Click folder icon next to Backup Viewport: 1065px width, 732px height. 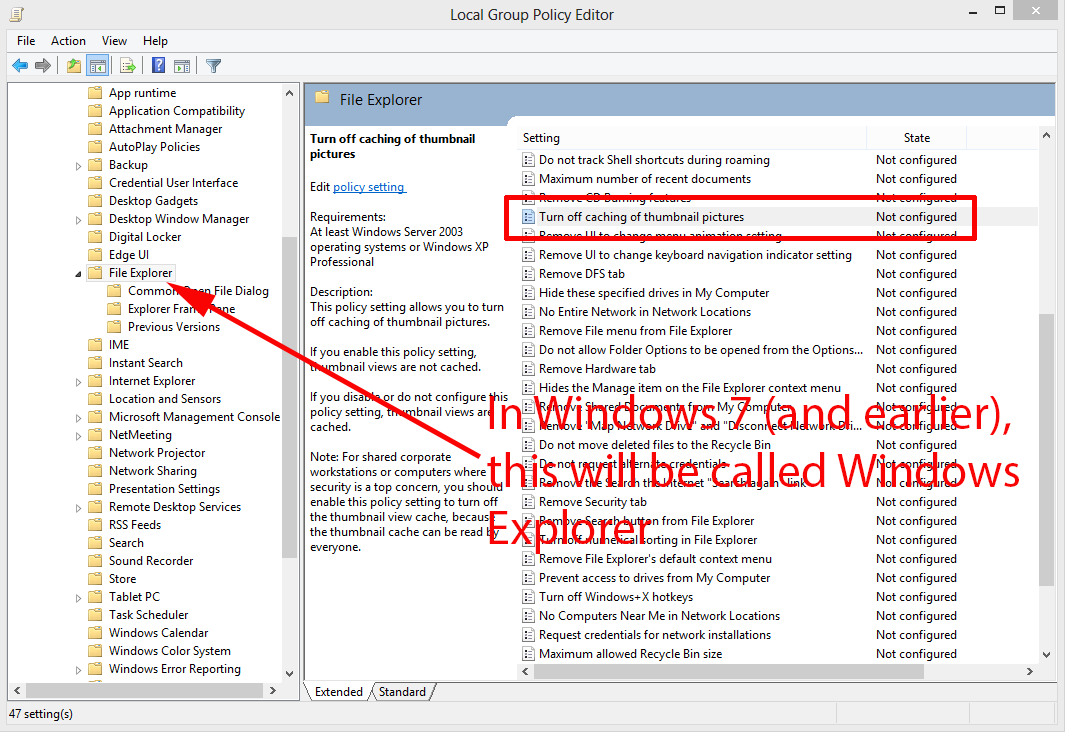click(x=95, y=164)
